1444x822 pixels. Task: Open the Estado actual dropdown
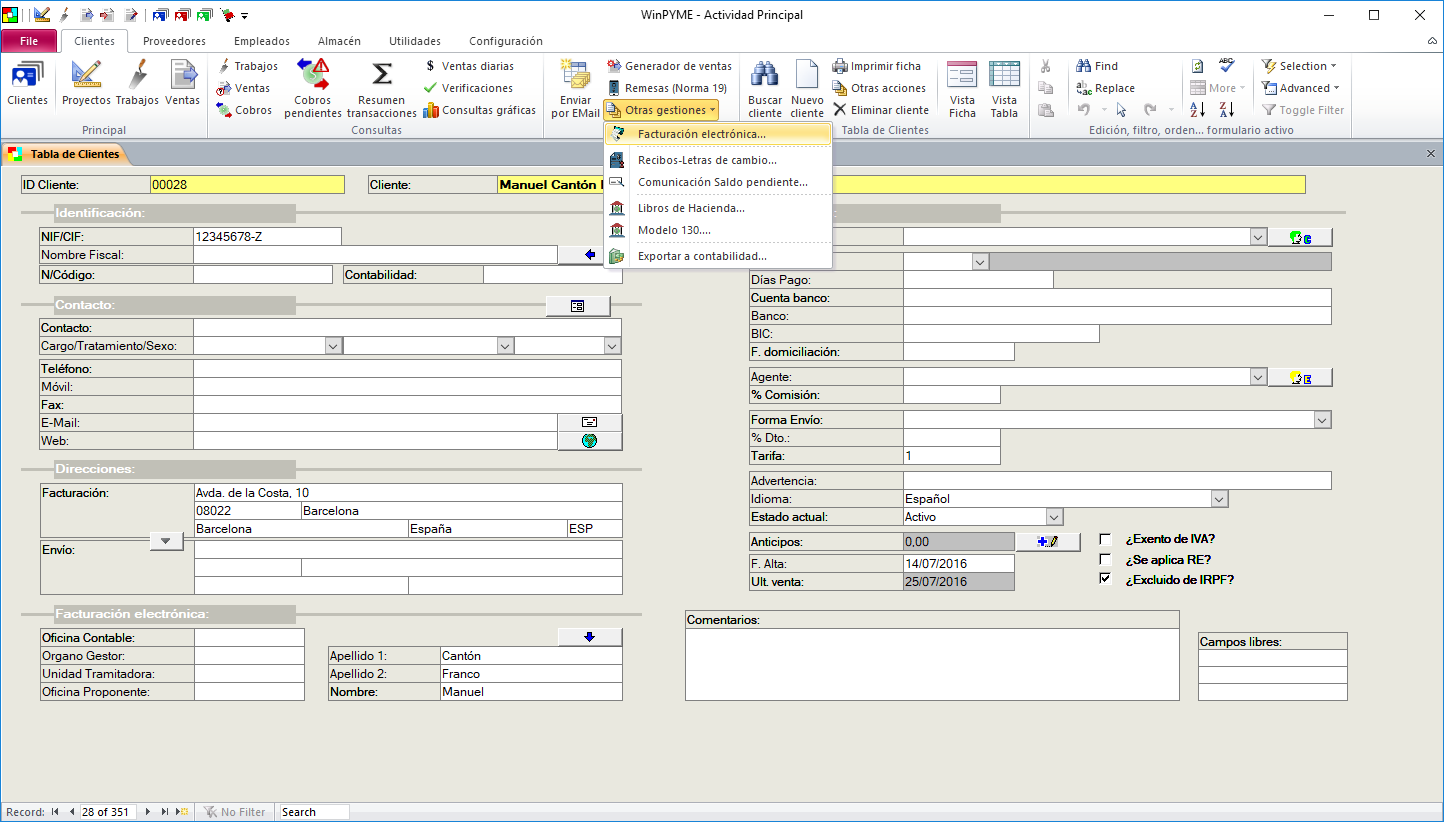tap(1053, 517)
